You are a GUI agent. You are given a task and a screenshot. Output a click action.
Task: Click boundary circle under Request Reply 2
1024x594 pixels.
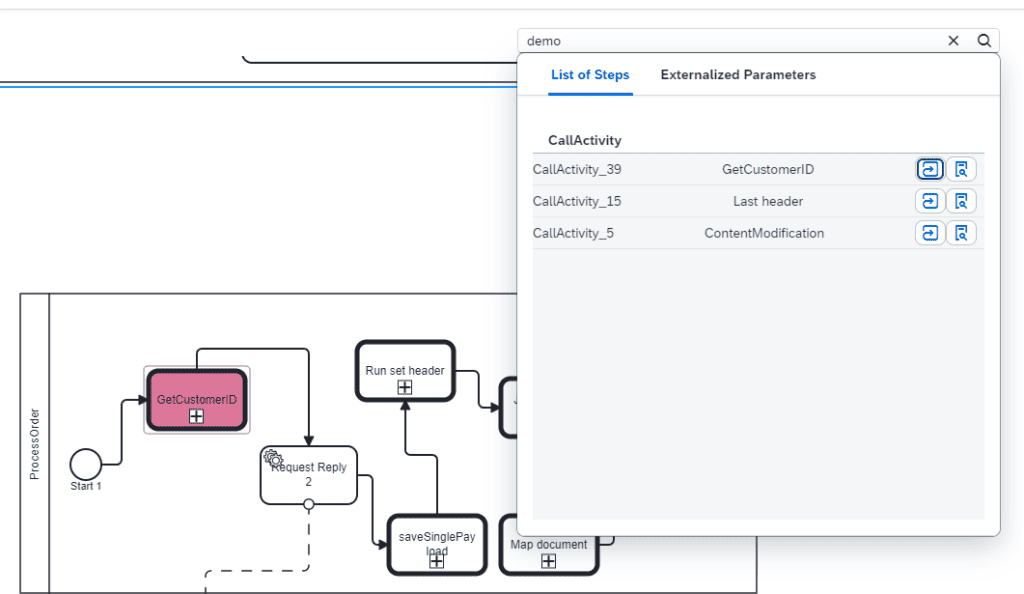pyautogui.click(x=308, y=504)
